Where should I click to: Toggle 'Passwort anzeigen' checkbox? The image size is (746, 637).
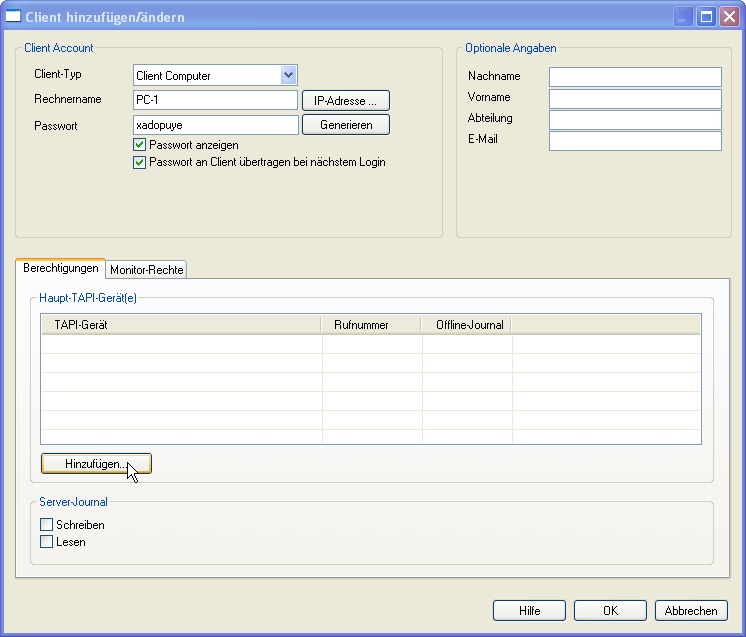point(140,145)
